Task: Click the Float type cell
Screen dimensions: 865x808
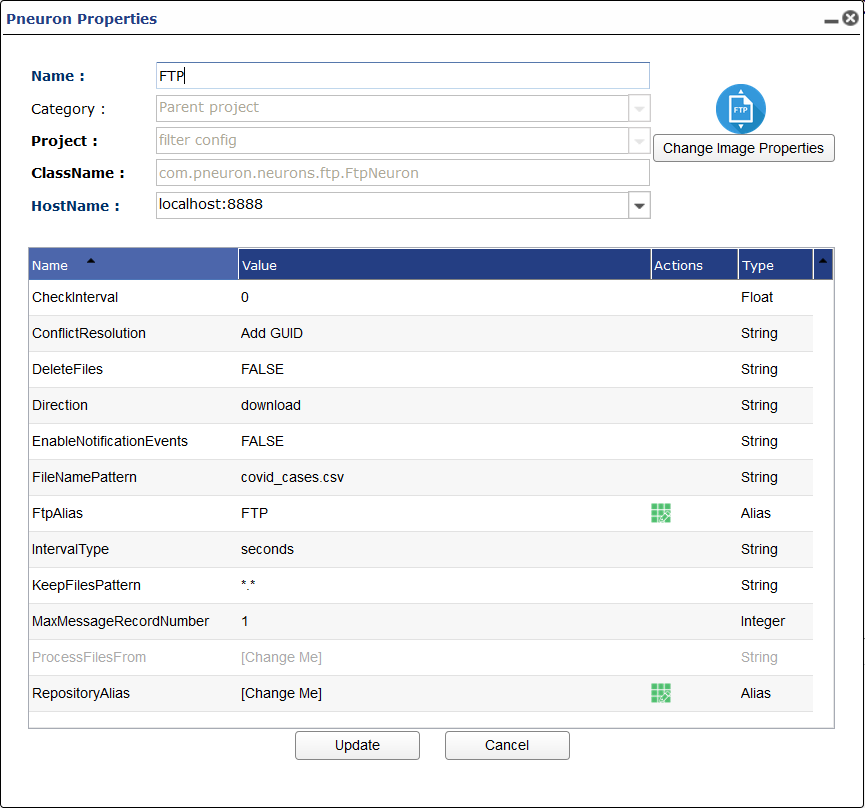Action: click(756, 297)
